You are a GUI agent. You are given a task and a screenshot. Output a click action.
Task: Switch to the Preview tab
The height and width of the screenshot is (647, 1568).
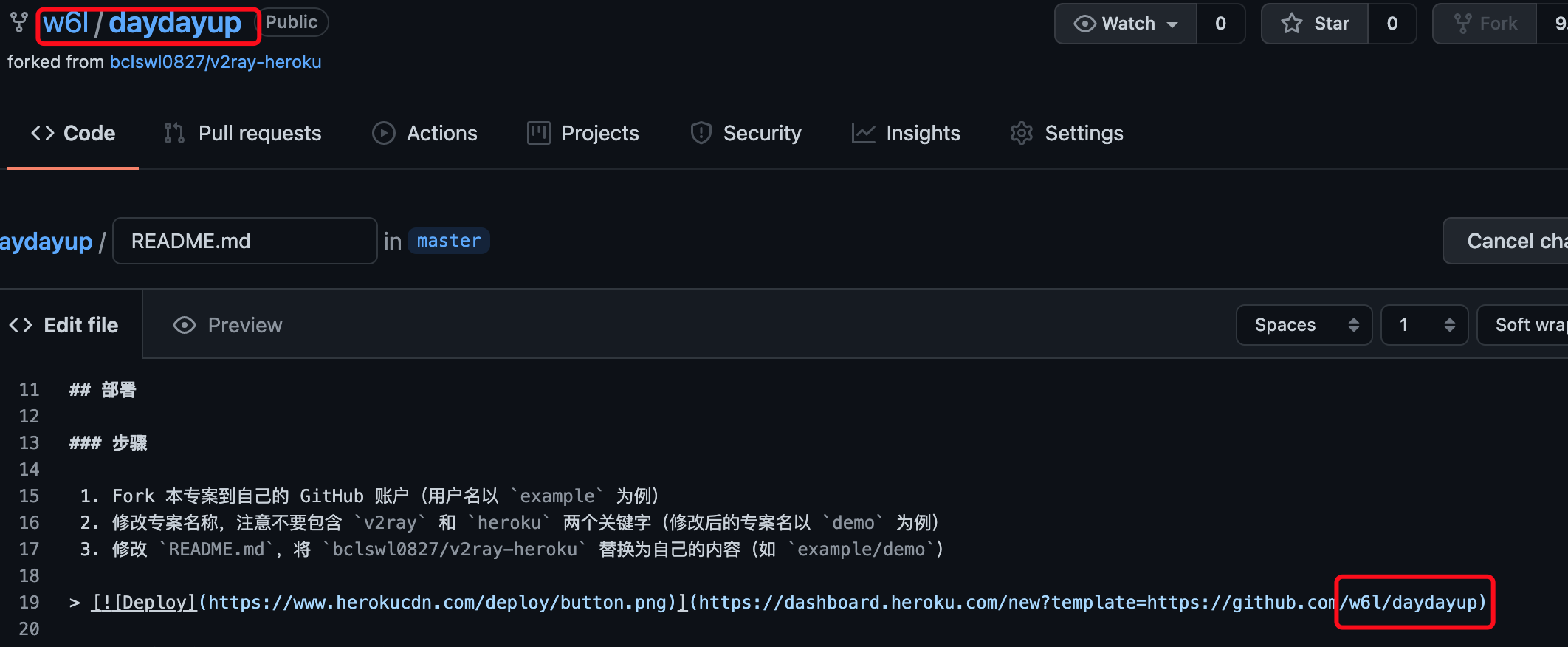227,325
